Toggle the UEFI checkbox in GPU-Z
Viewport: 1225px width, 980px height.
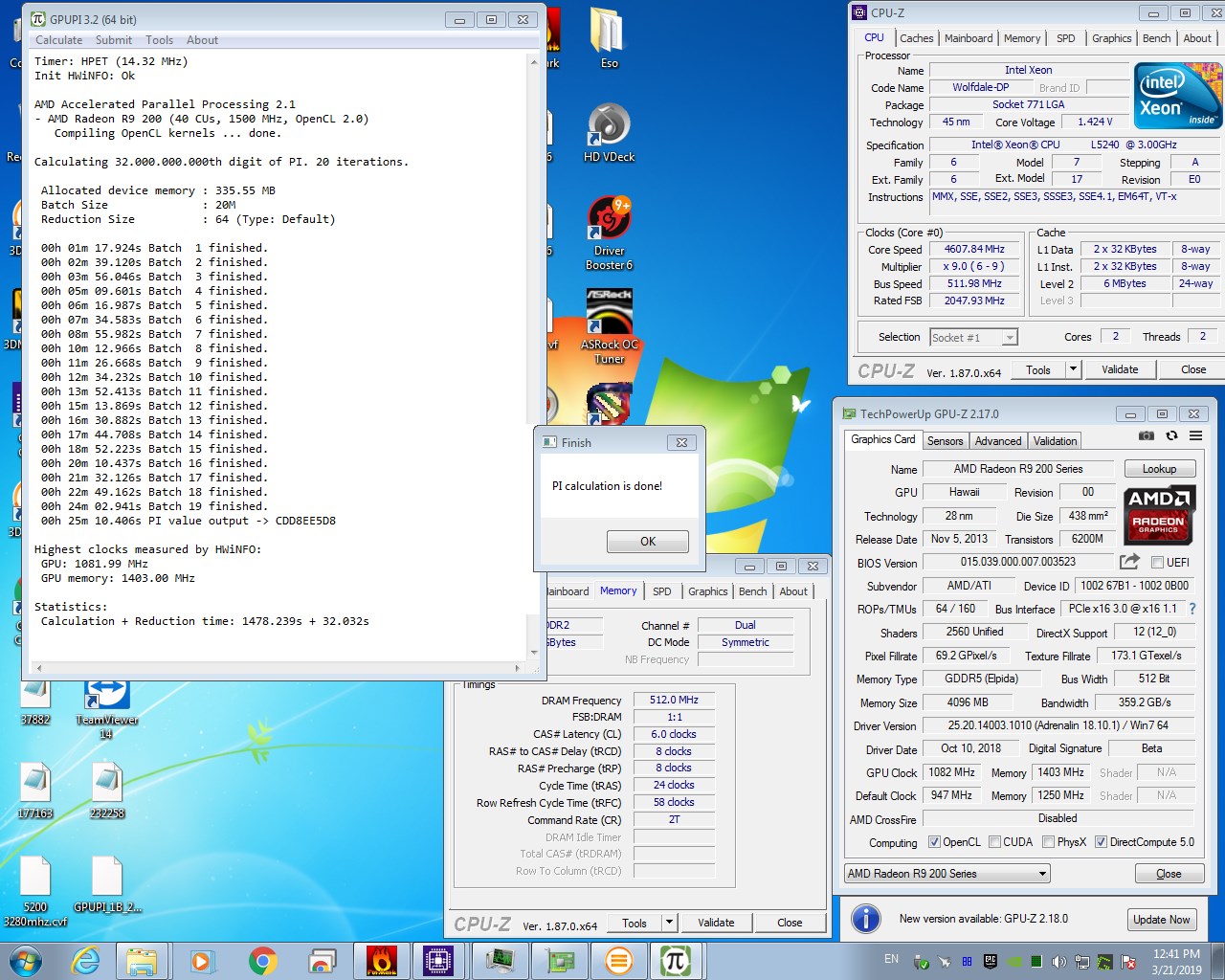[1157, 563]
